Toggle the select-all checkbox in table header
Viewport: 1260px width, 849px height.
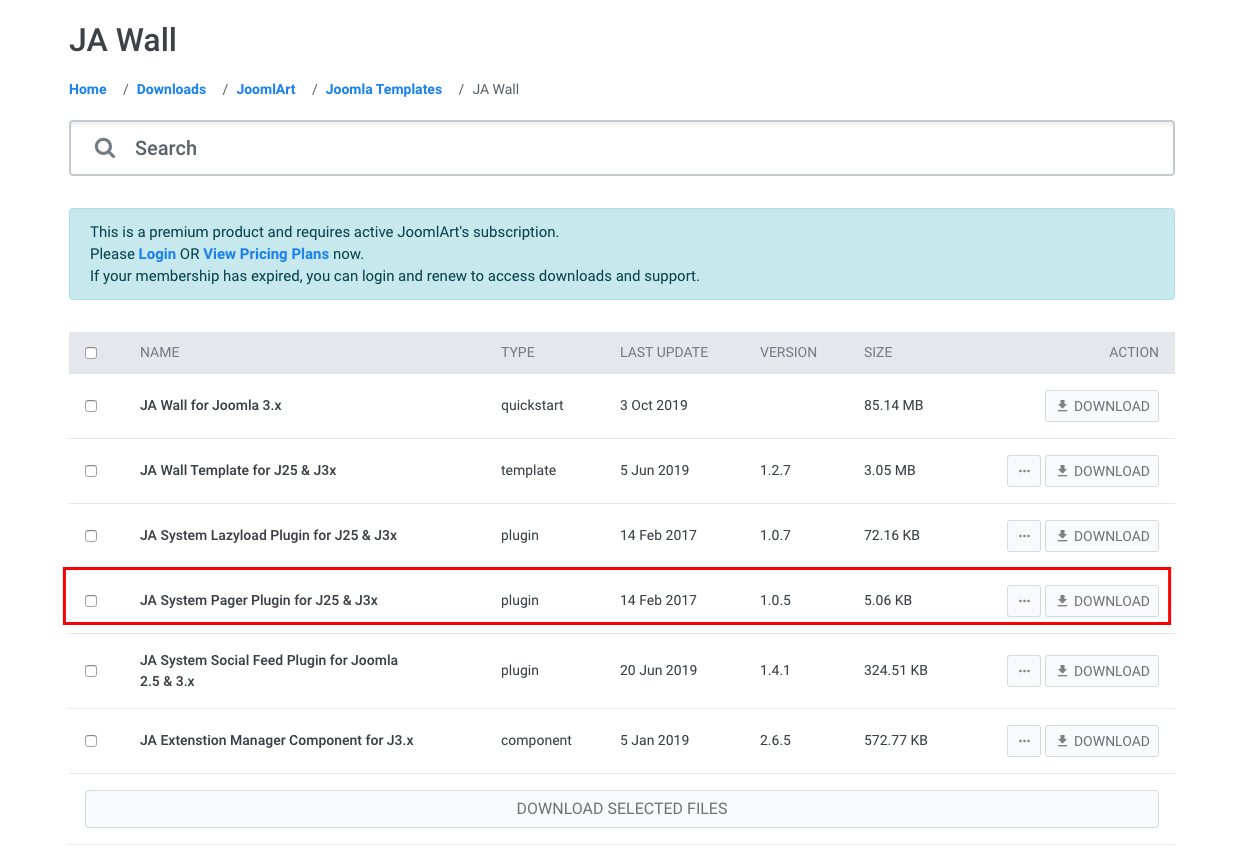tap(91, 353)
